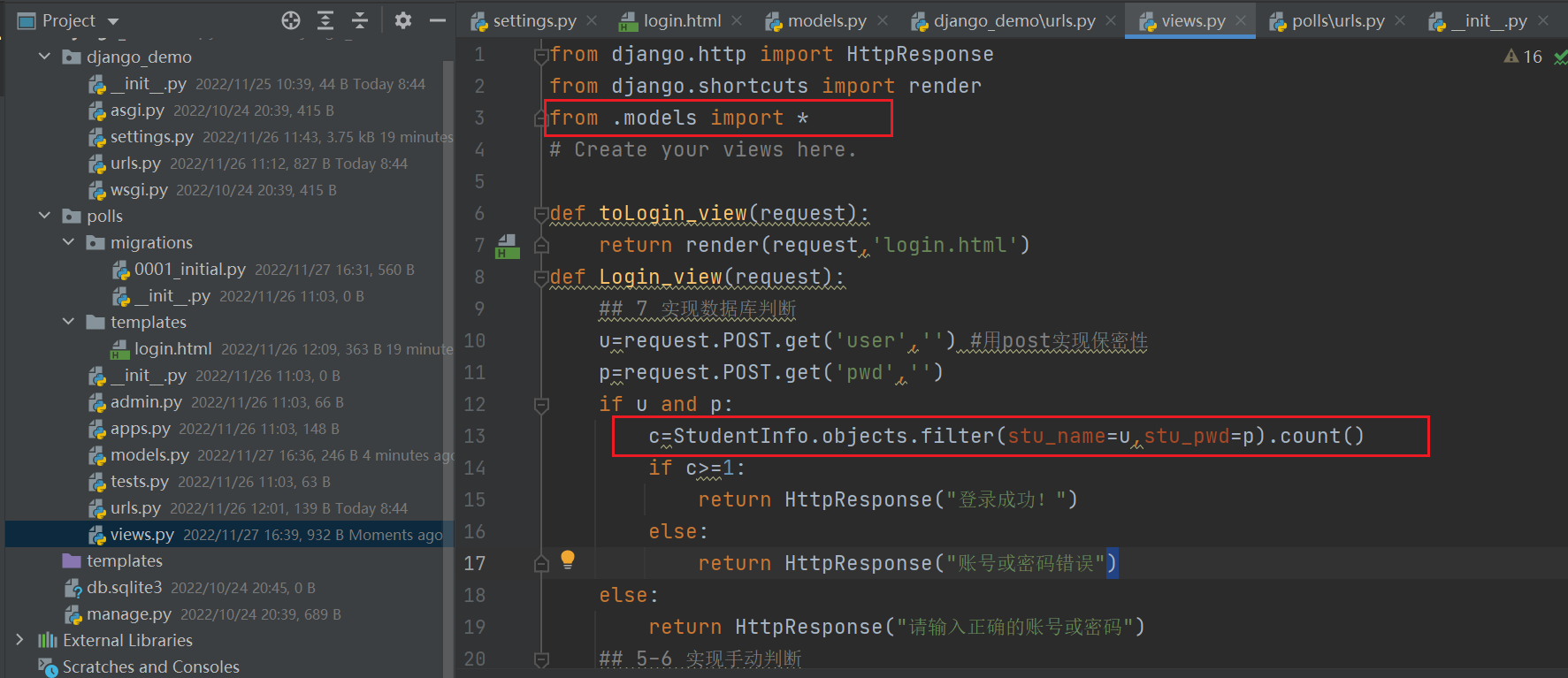The width and height of the screenshot is (1568, 678).
Task: Click the 'Login_view' function name on line 8
Action: [661, 278]
